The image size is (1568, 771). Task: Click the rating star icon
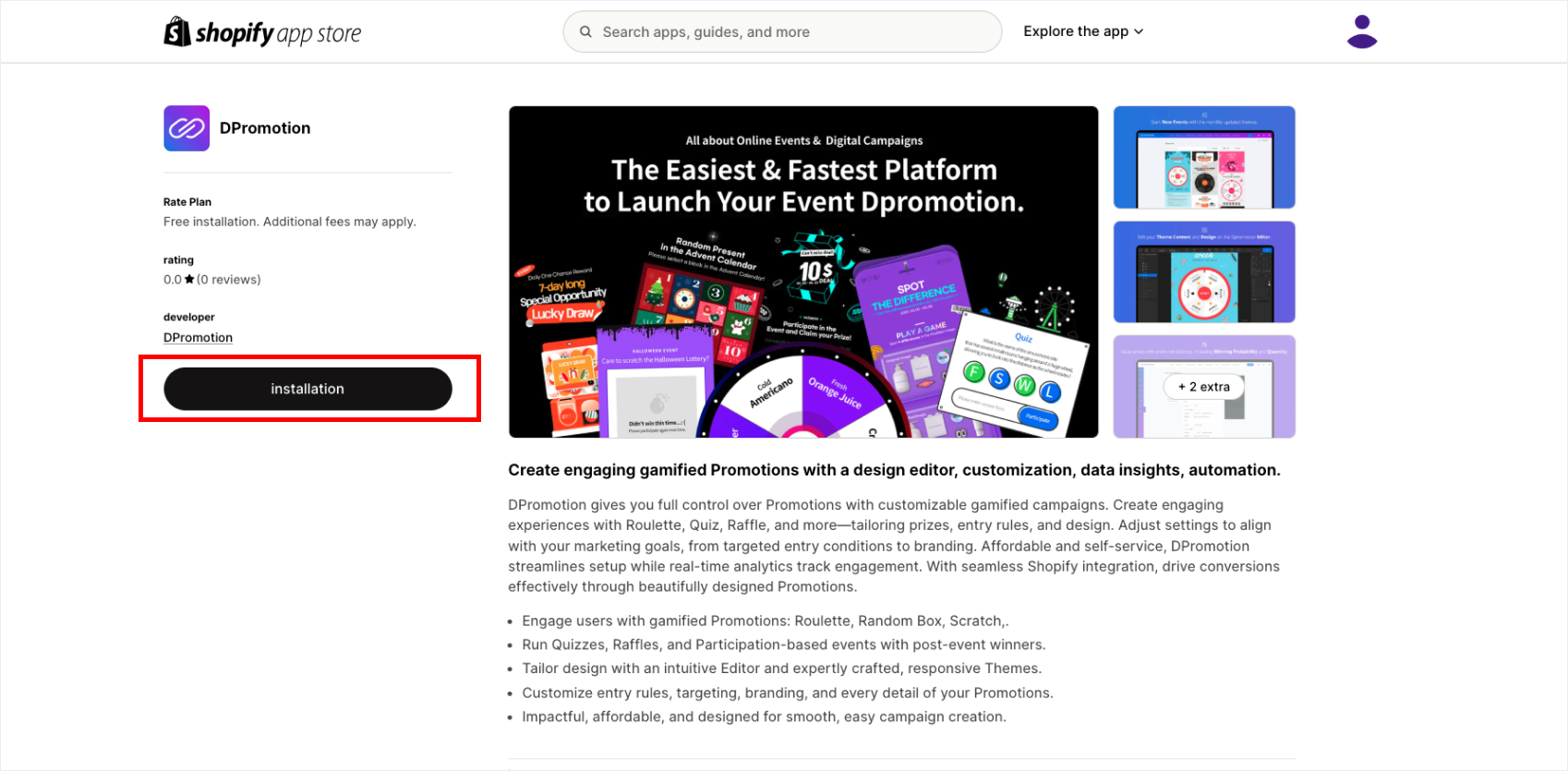[x=189, y=279]
